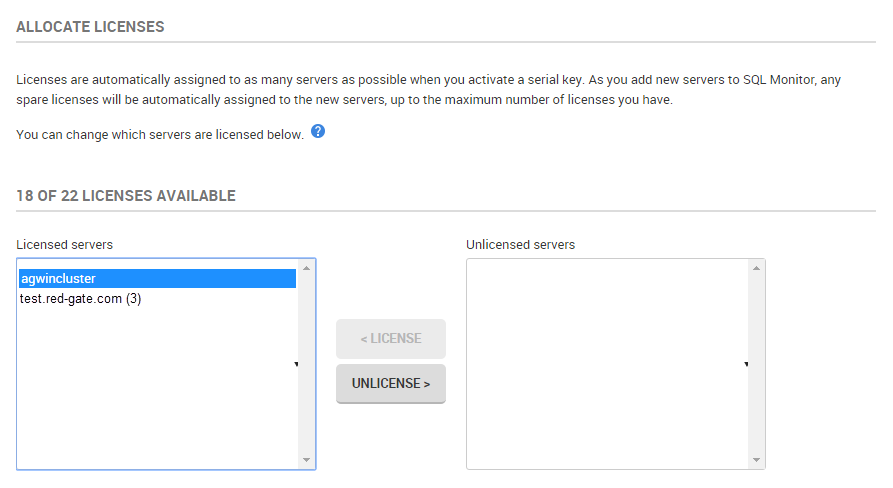Select agwincluster in Licensed servers list
The image size is (893, 488).
coord(157,279)
